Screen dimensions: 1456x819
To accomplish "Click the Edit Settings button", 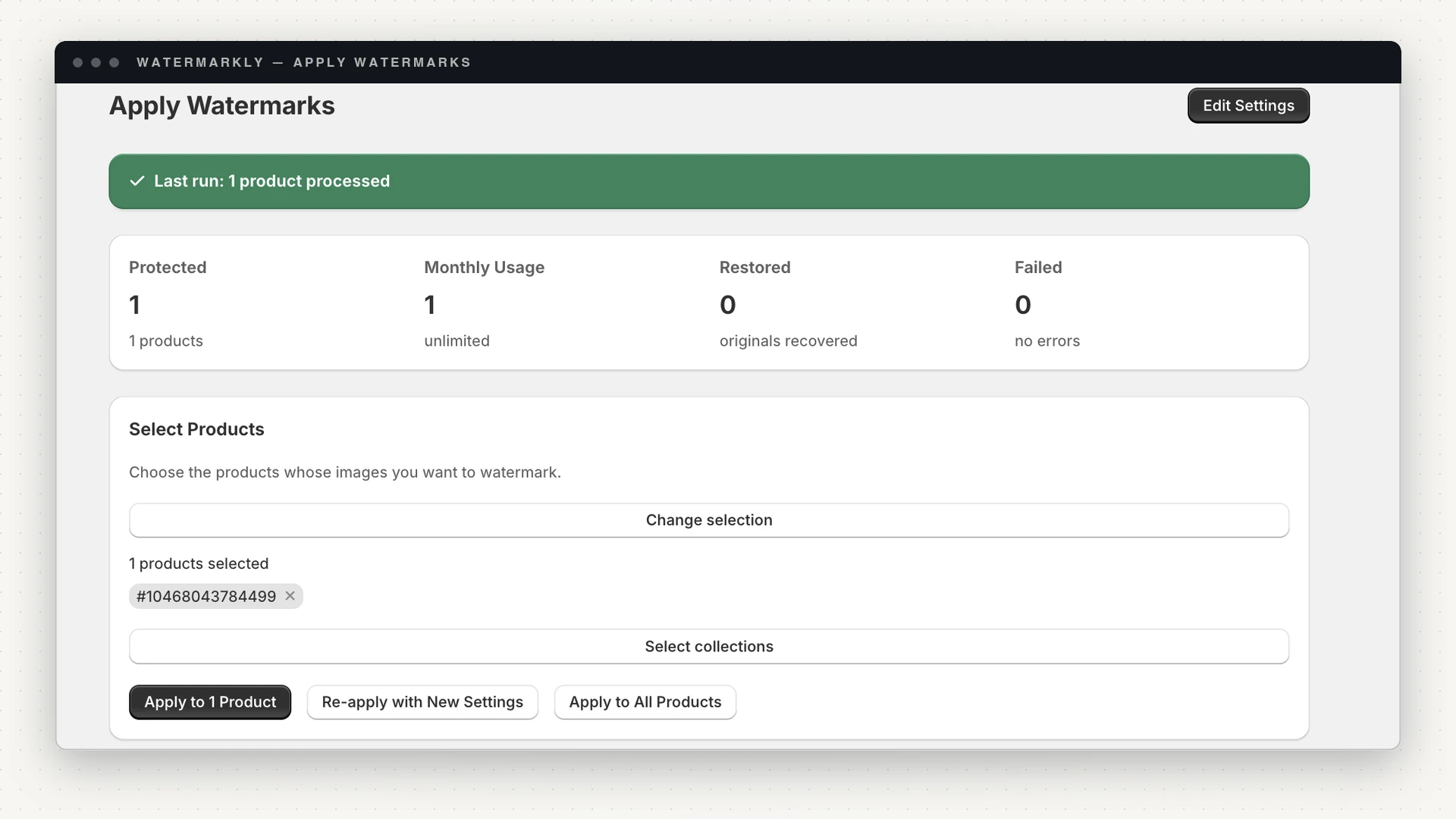I will point(1248,105).
